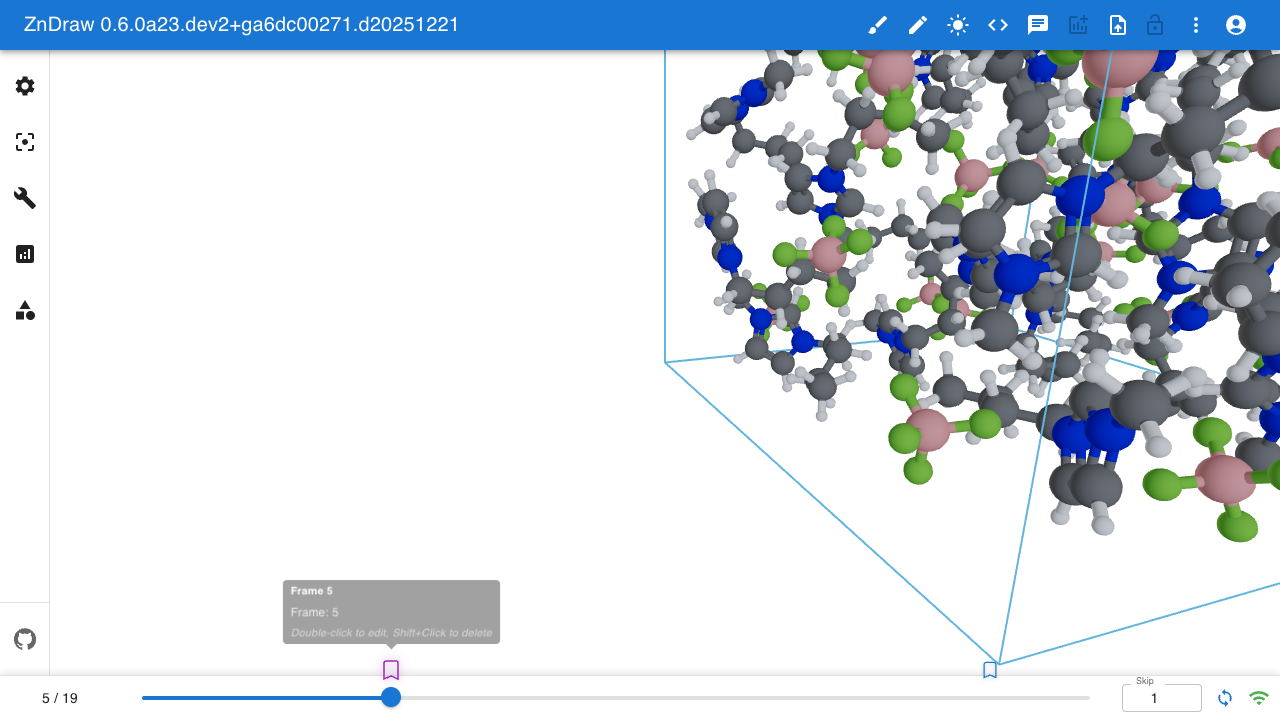Click the Skip value input field

click(1162, 698)
